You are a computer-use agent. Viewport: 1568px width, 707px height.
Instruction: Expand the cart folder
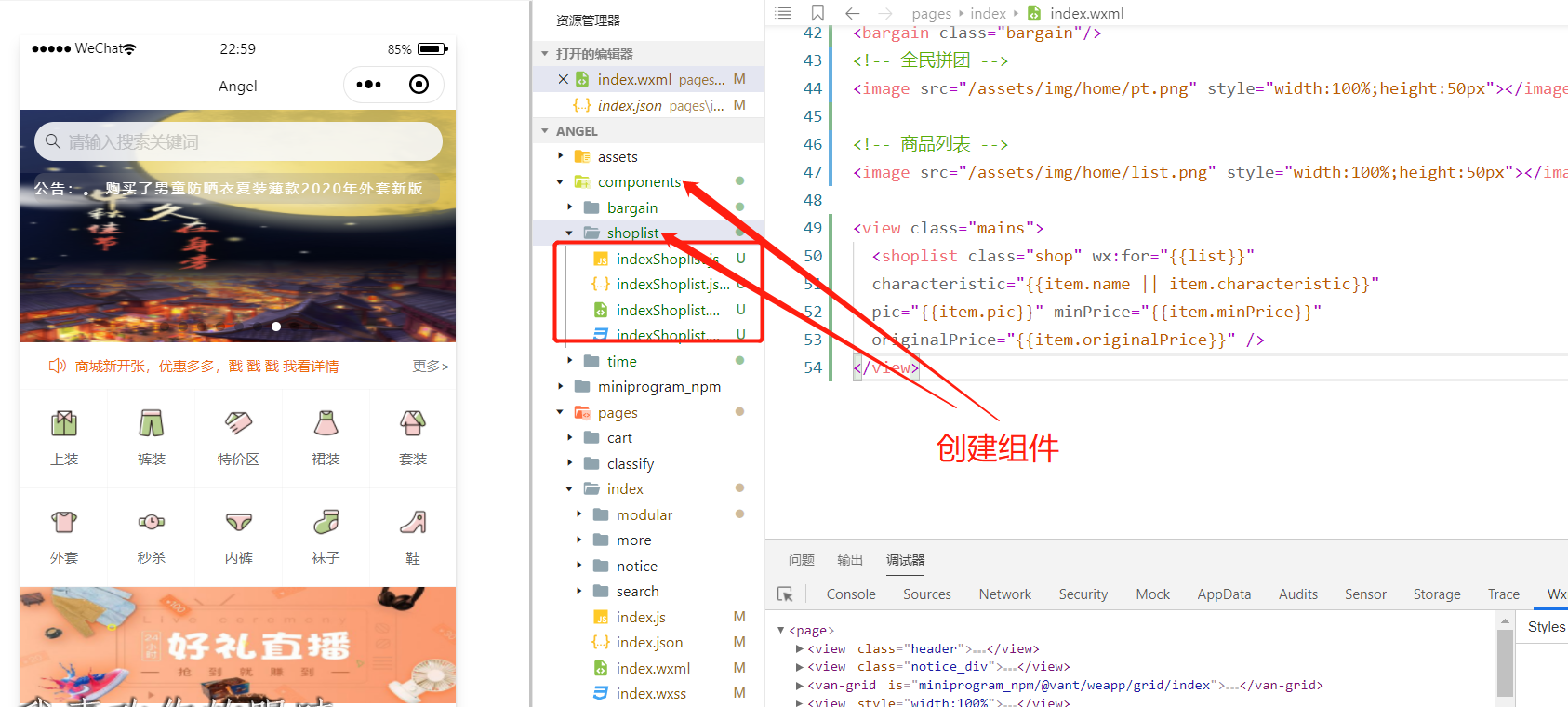tap(570, 437)
